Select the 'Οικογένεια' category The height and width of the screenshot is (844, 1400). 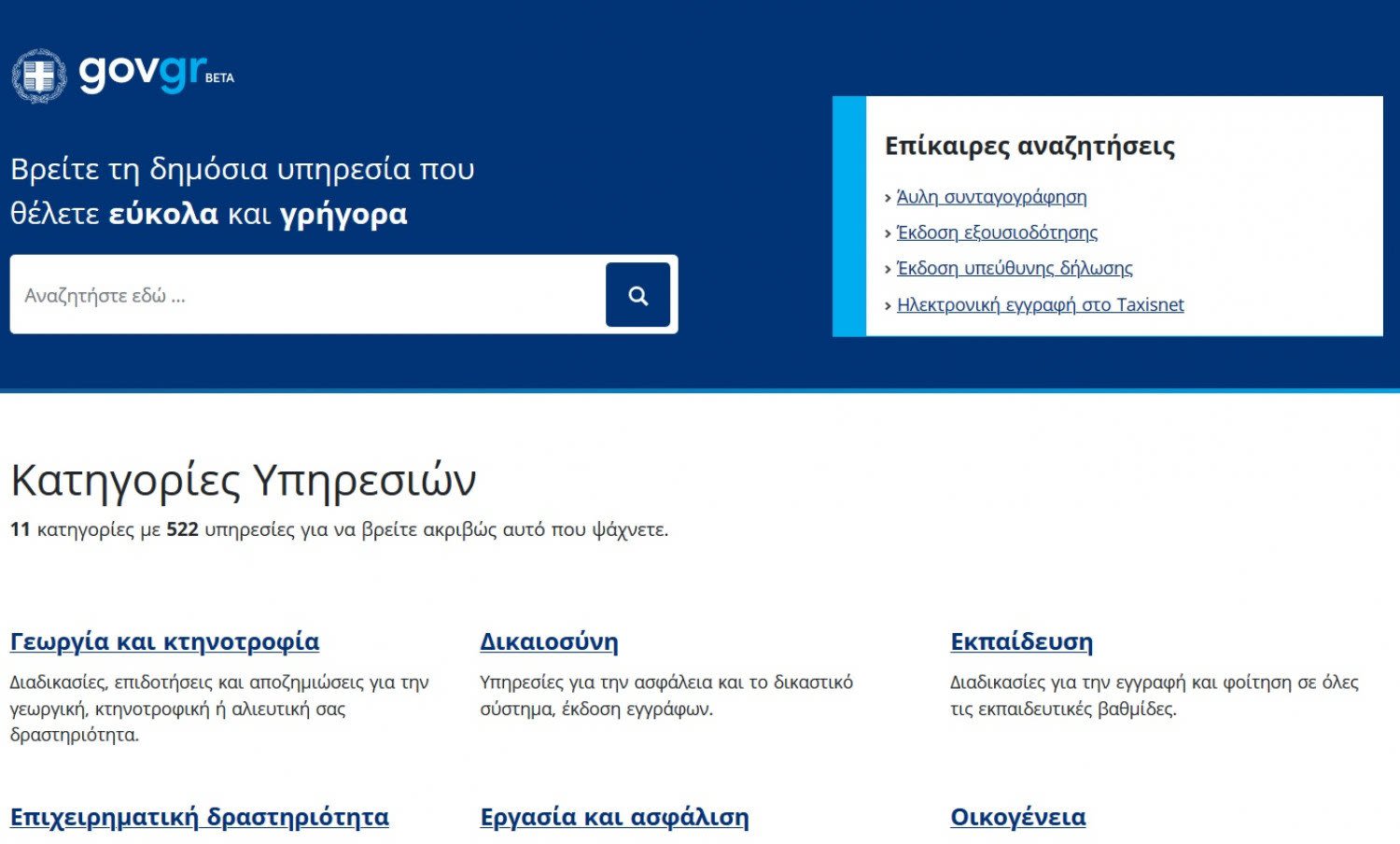(x=1017, y=817)
